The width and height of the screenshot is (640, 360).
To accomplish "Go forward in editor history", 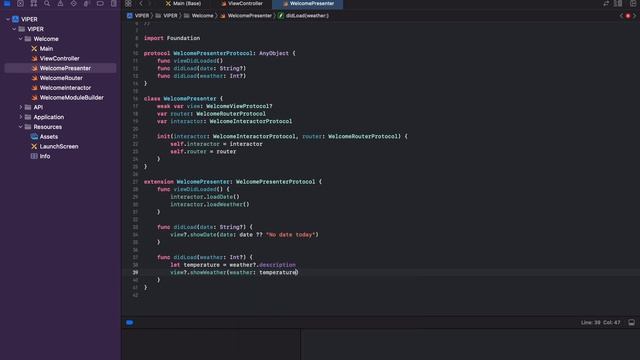I will pos(150,3).
